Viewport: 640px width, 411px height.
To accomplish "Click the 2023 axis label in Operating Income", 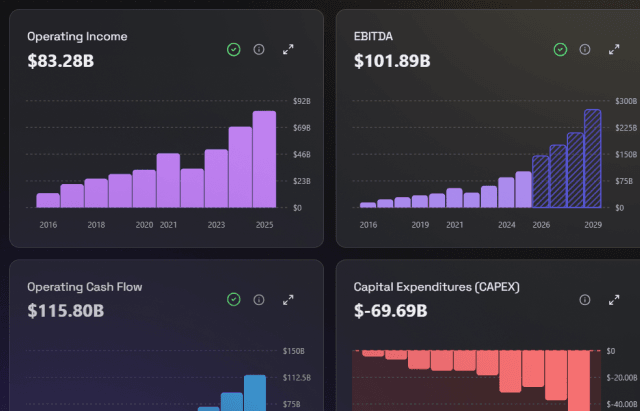I will pos(216,225).
